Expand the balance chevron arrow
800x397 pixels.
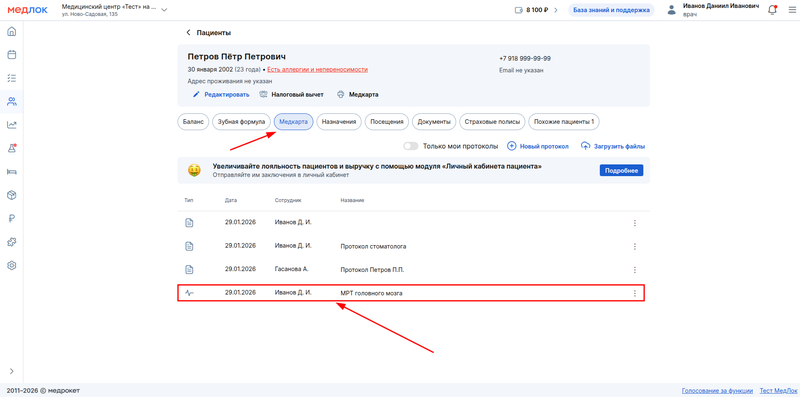pos(556,10)
